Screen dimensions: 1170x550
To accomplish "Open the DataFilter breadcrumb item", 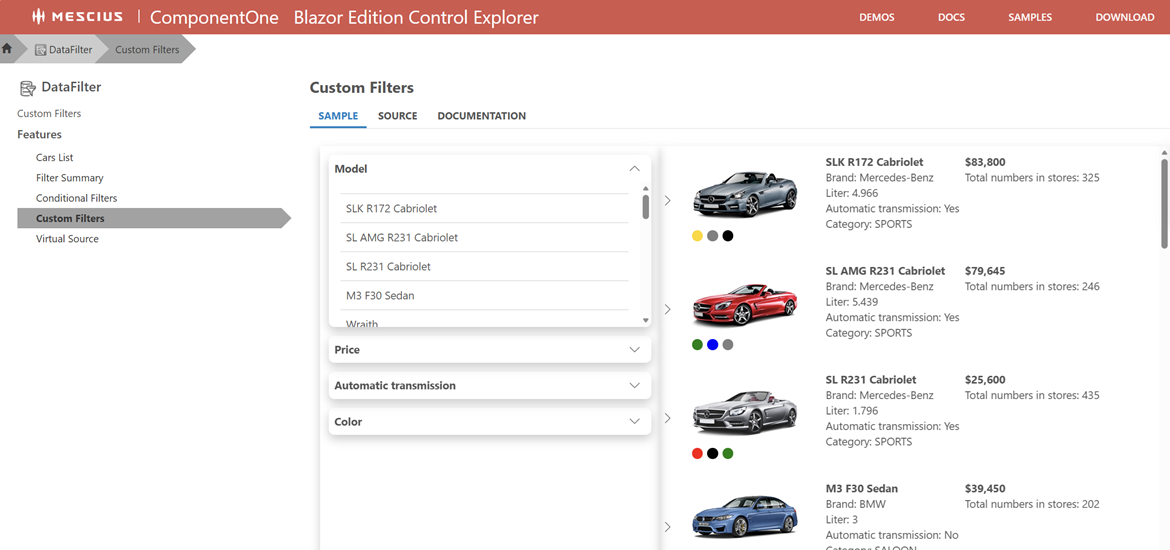I will point(64,50).
